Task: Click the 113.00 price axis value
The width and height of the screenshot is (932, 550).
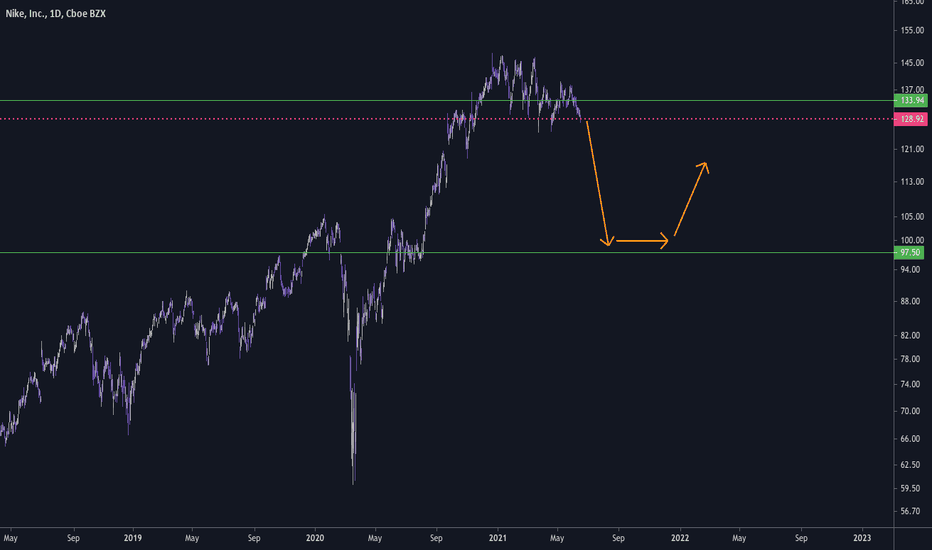Action: [x=912, y=181]
